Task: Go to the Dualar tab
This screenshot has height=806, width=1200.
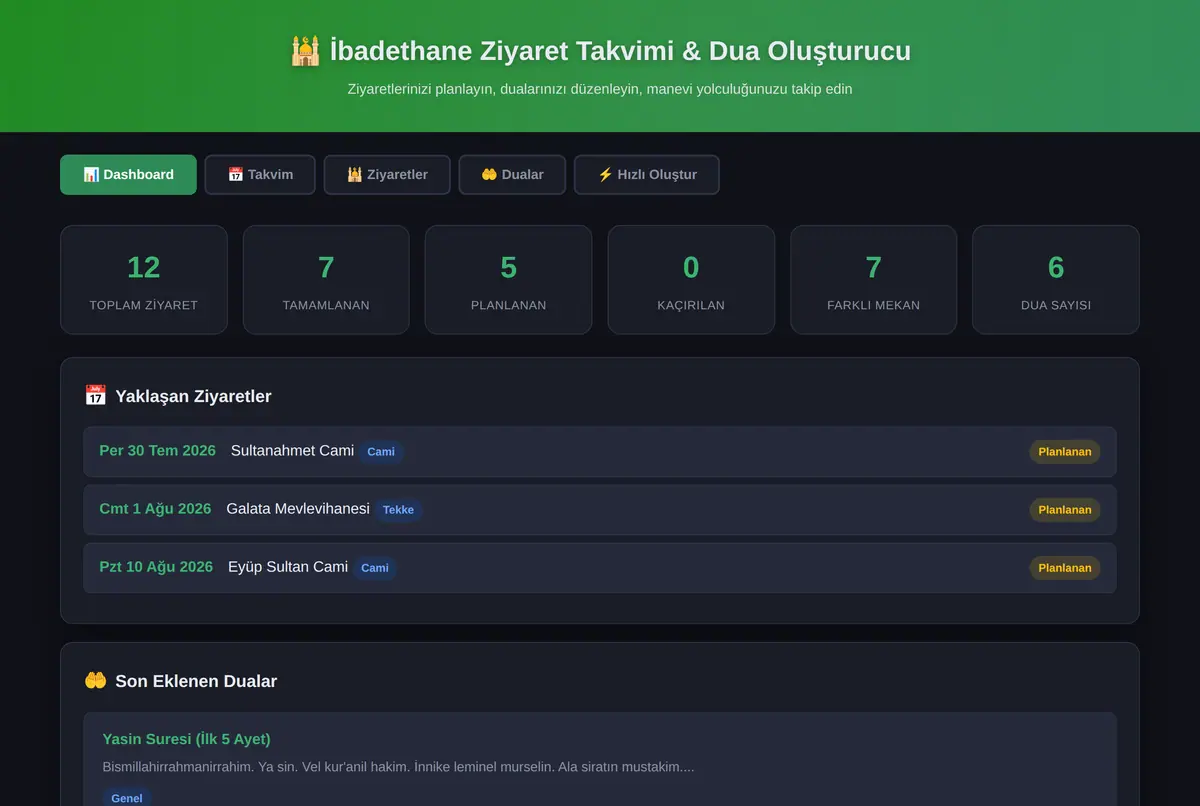Action: coord(512,174)
